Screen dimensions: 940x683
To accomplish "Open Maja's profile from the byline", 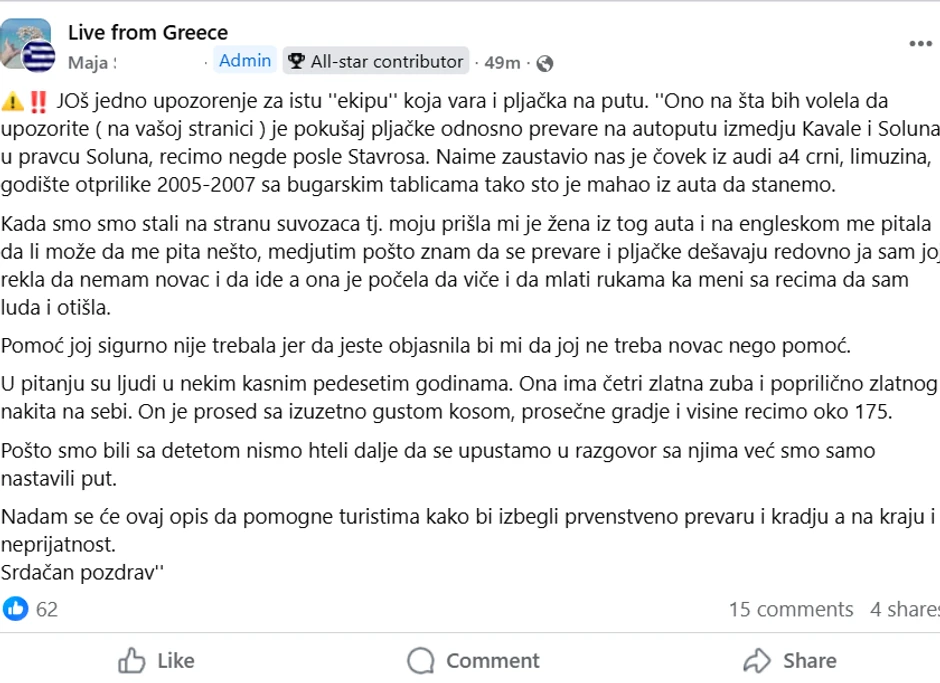I will 91,61.
